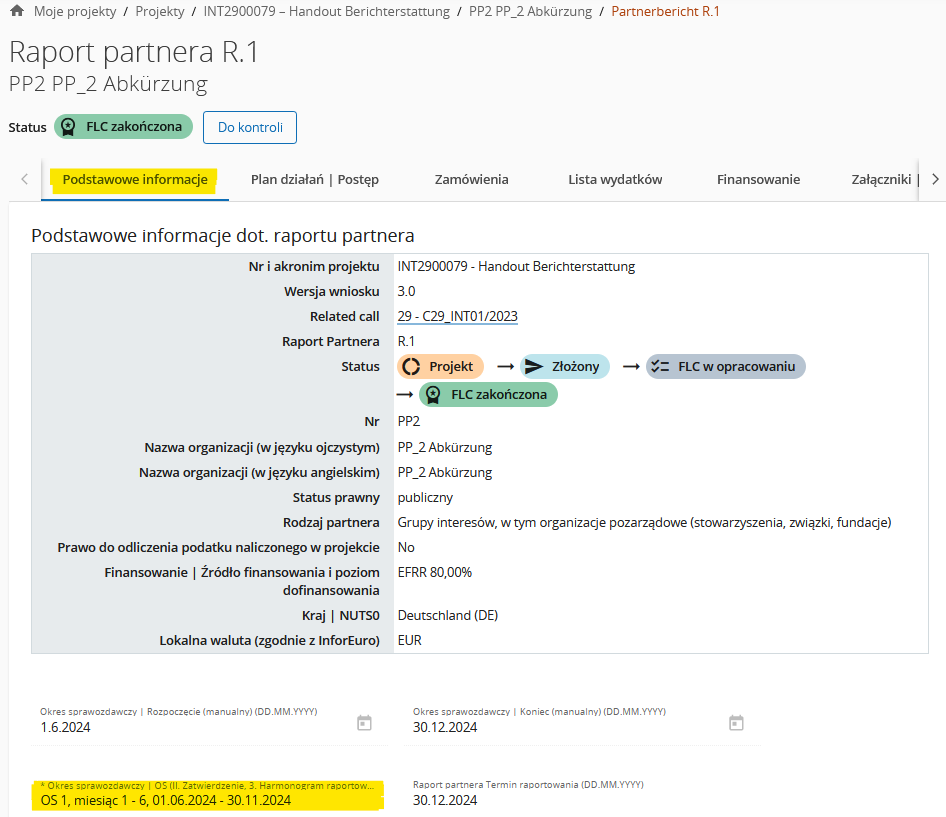Open the Zamówienia tab
Viewport: 946px width, 817px height.
click(471, 180)
